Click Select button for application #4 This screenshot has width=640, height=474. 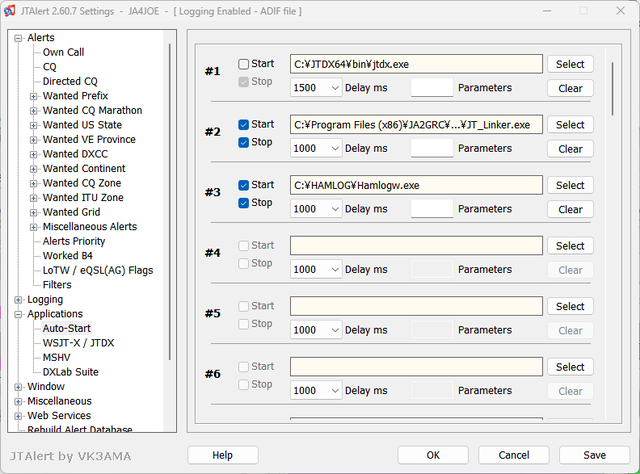(570, 246)
